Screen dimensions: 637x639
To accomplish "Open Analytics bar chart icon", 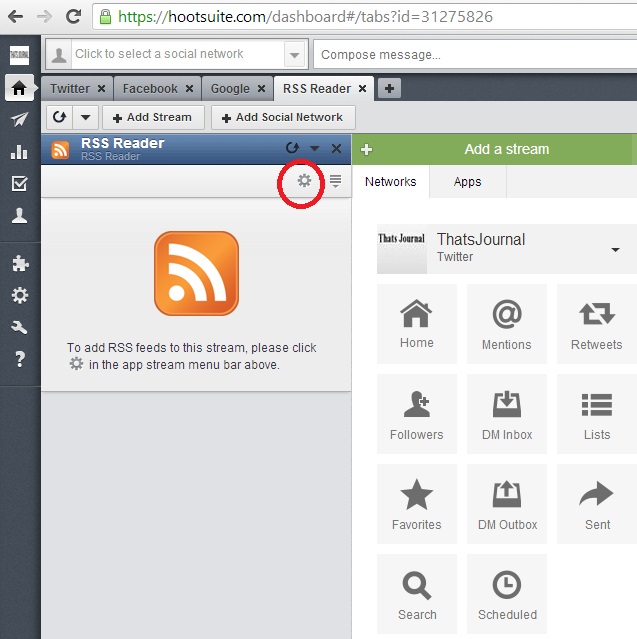I will pyautogui.click(x=19, y=152).
